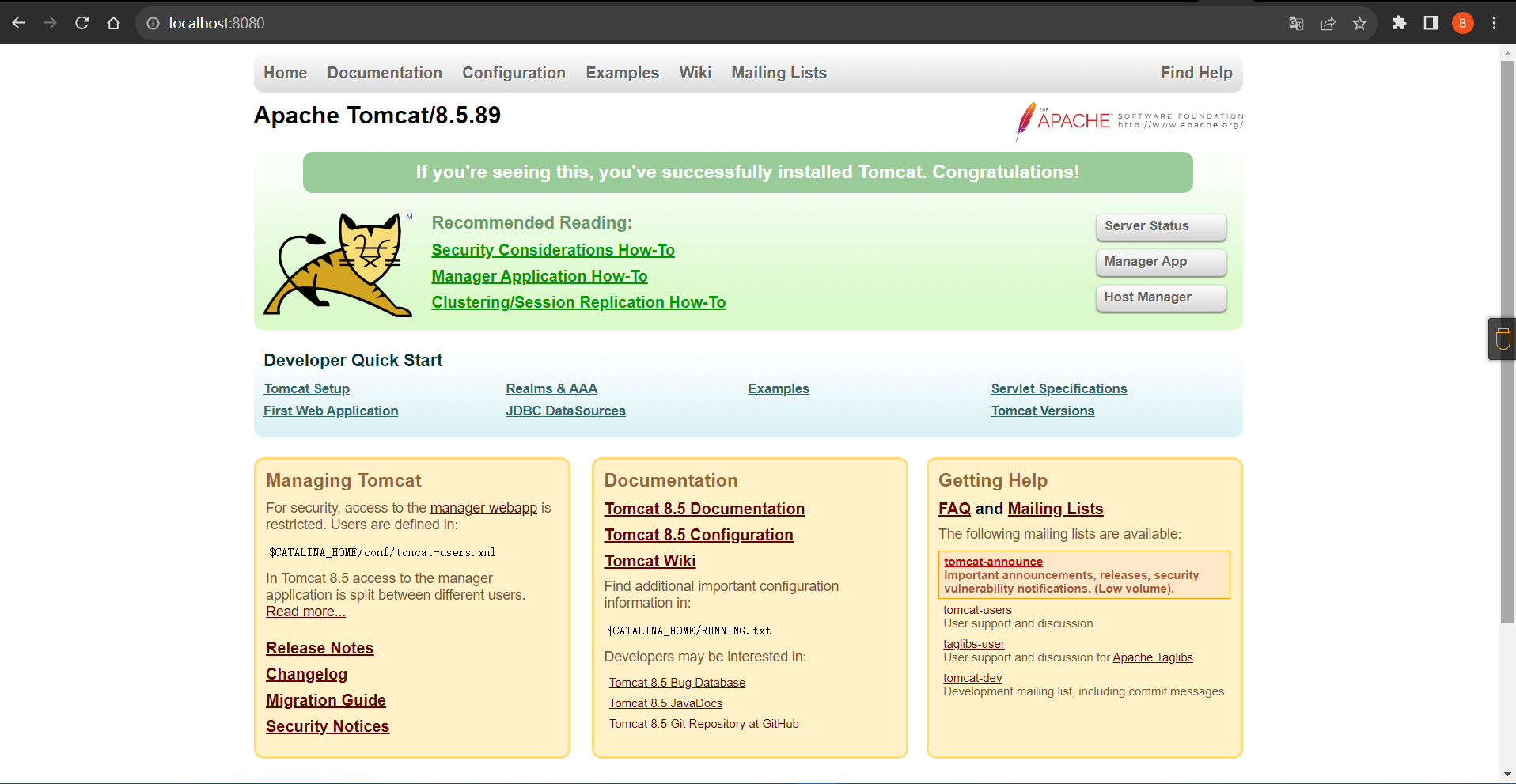Open Wiki in the top nav

pos(695,73)
